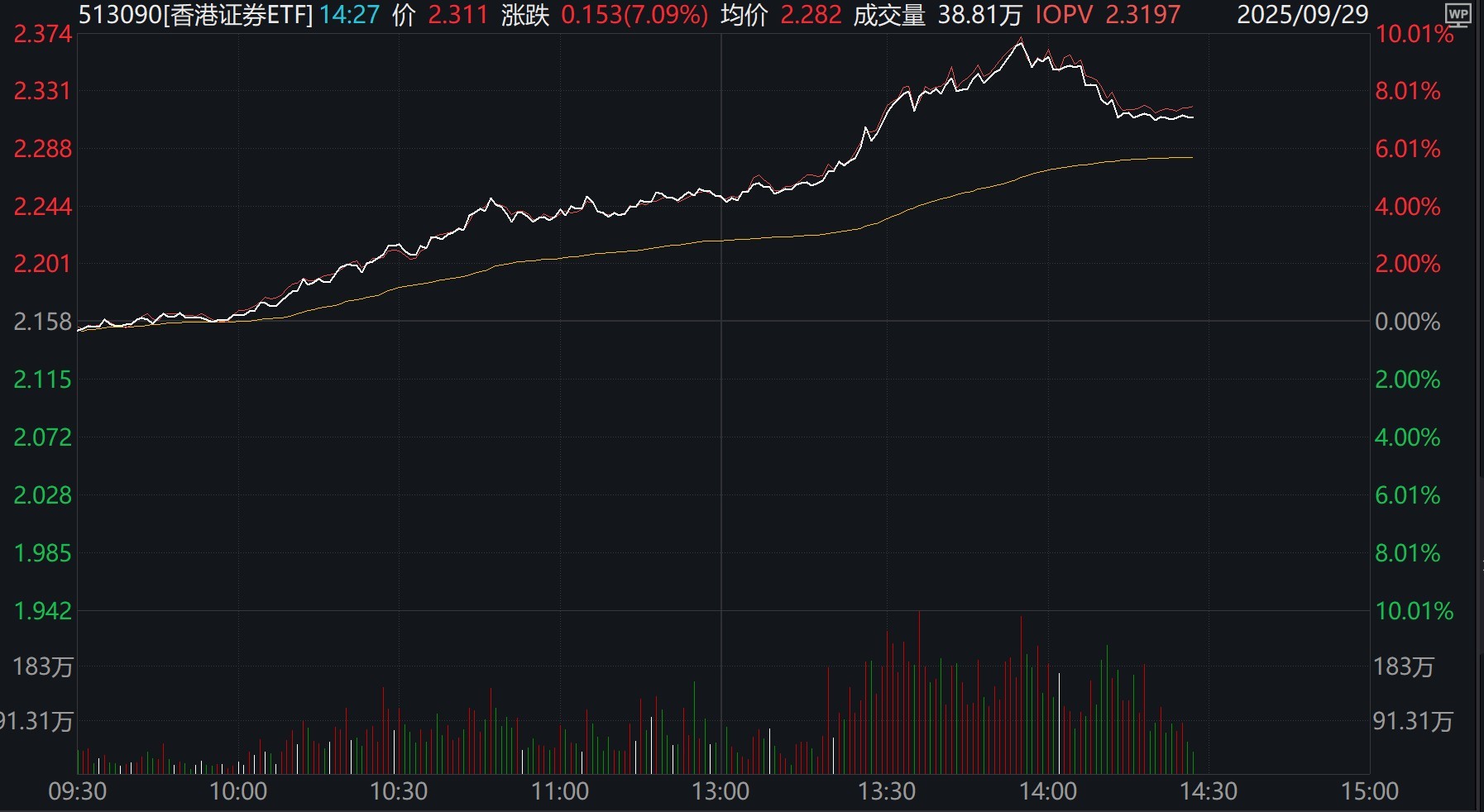This screenshot has width=1484, height=812.
Task: Jump to the 14:00 time axis marker
Action: click(x=1047, y=791)
